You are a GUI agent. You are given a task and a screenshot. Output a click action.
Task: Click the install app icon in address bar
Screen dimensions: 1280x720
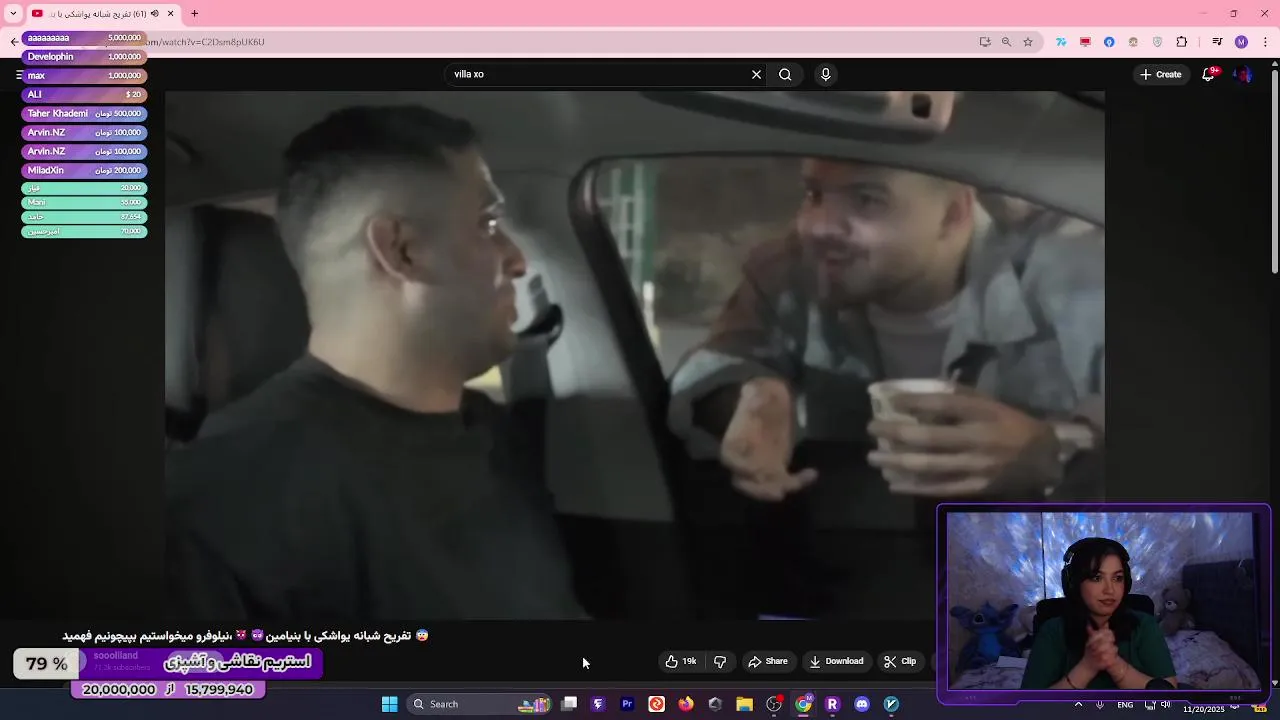point(985,42)
